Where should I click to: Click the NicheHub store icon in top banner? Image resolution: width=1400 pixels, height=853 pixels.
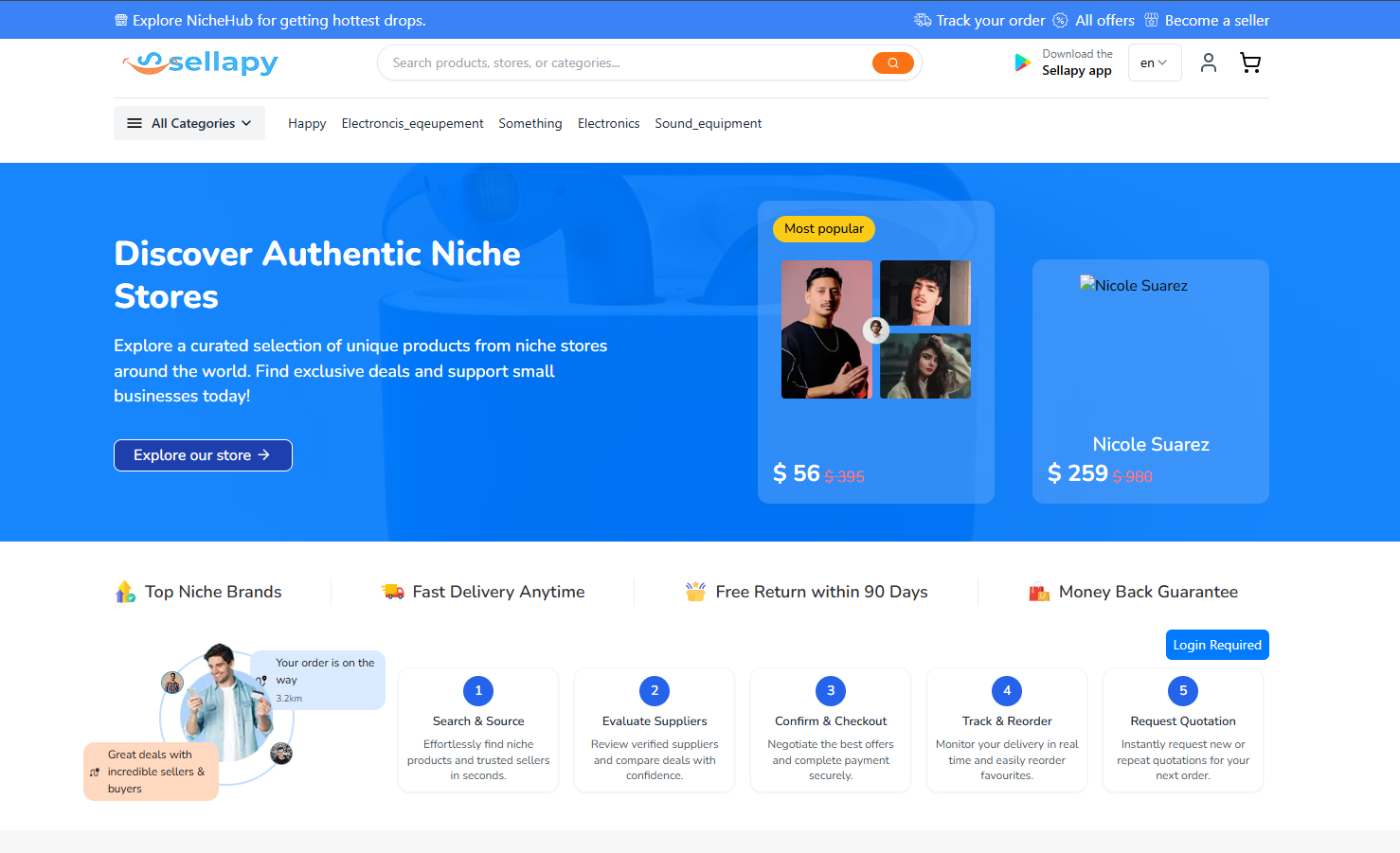[120, 20]
